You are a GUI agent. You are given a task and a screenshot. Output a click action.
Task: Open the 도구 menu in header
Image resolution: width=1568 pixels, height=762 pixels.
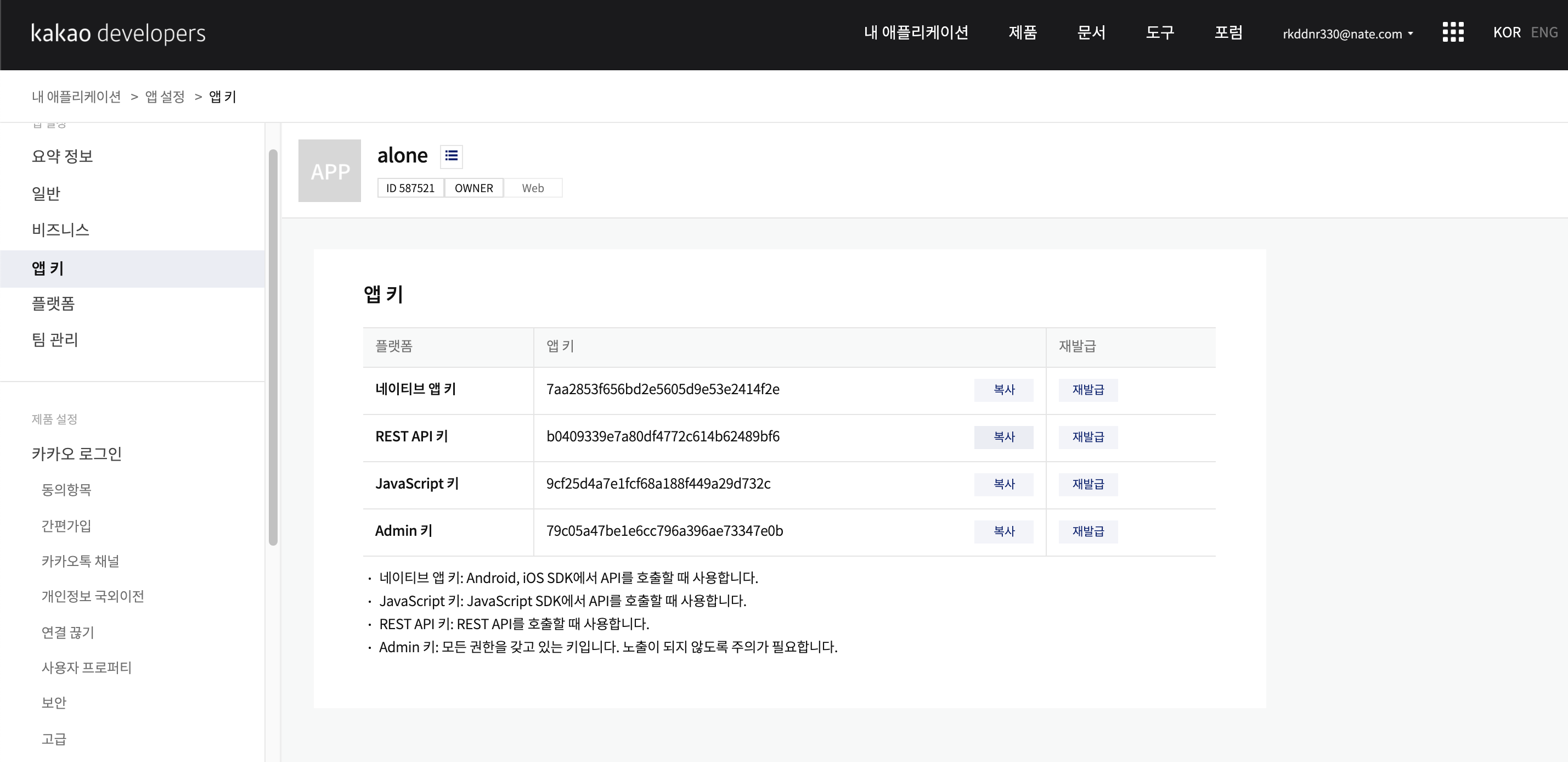[x=1160, y=32]
